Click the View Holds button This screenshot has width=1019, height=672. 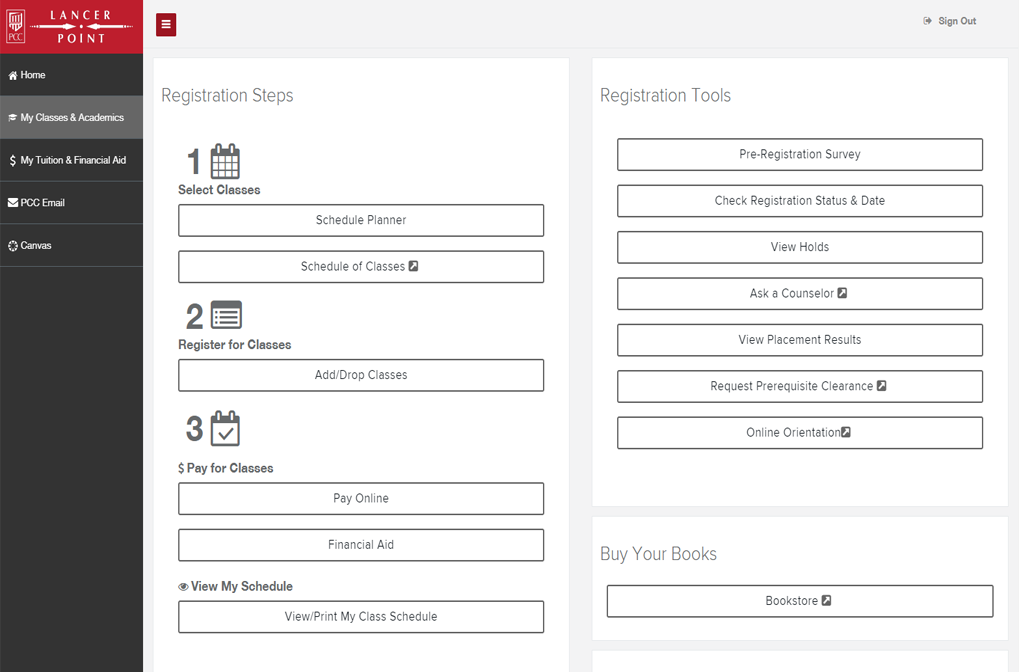(800, 247)
